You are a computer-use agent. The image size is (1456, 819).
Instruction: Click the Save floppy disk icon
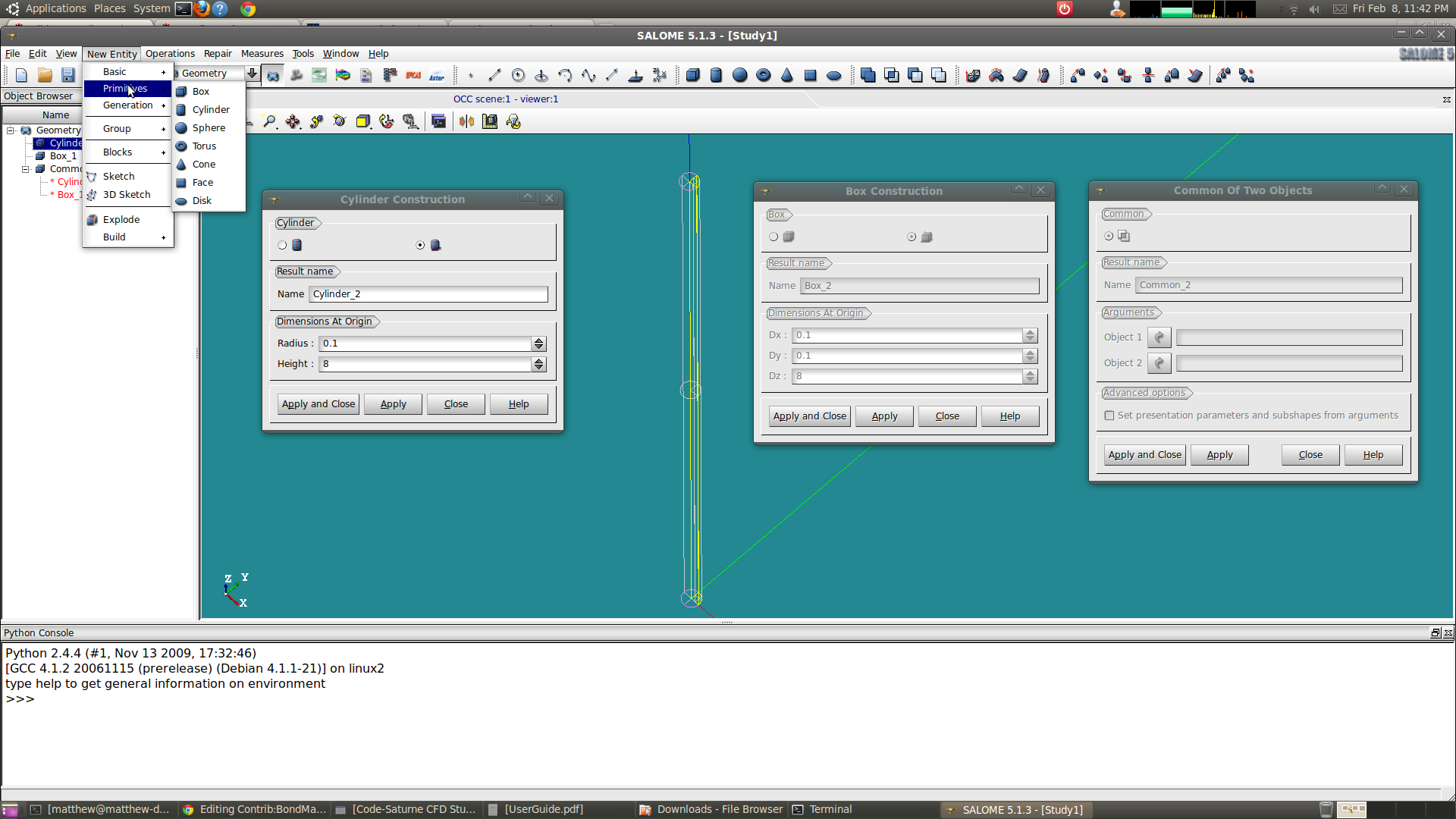point(68,75)
